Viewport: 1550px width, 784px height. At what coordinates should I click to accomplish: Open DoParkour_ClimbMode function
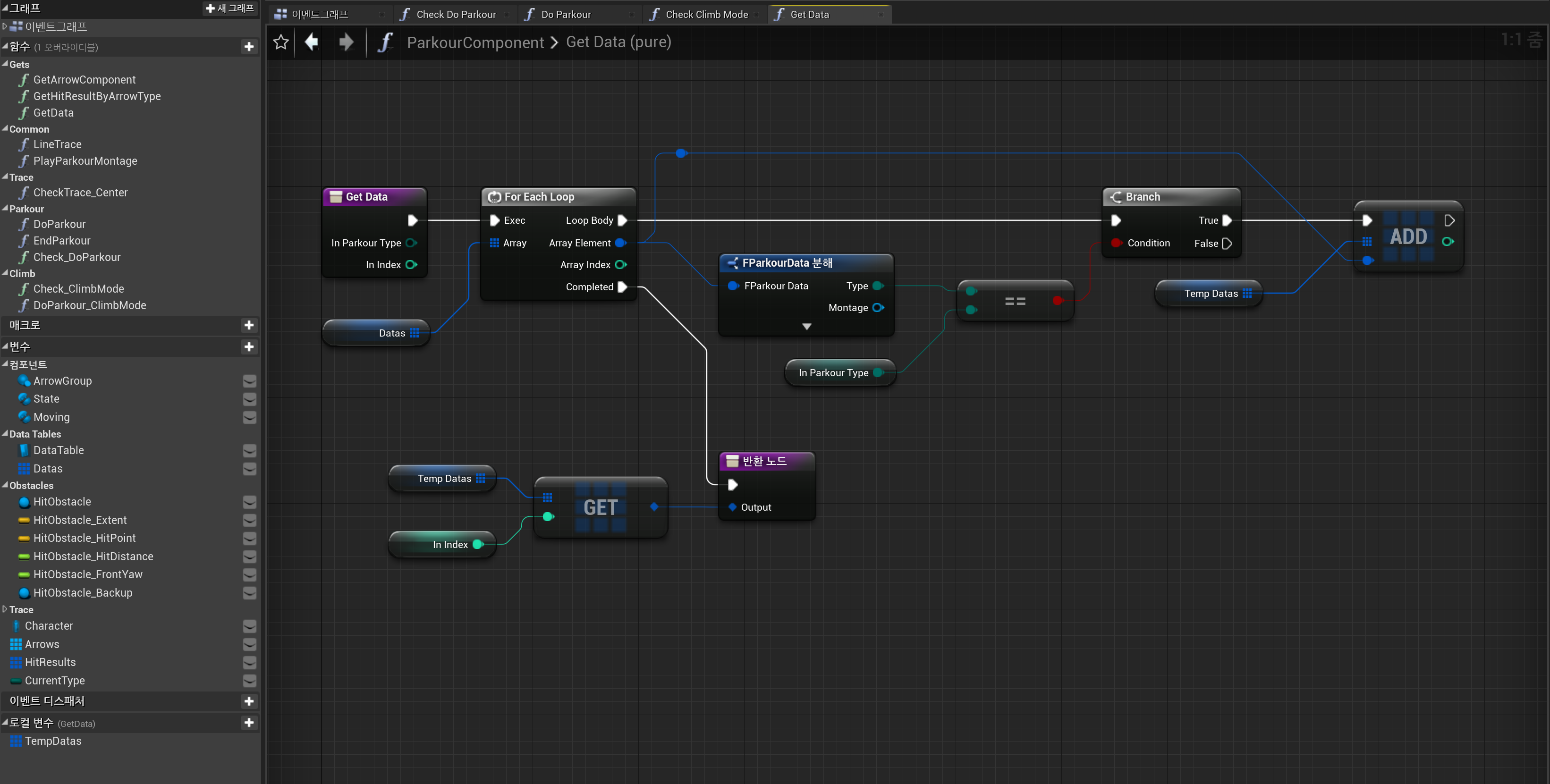(90, 305)
